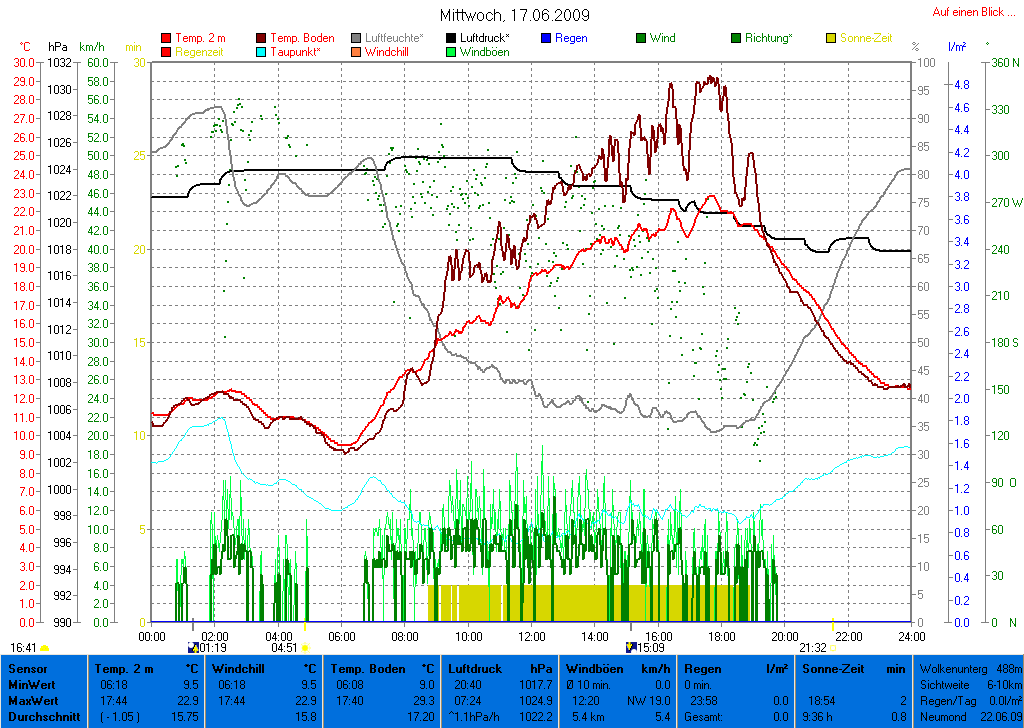Click the blue Regen legend square
The image size is (1024, 728).
click(x=546, y=38)
